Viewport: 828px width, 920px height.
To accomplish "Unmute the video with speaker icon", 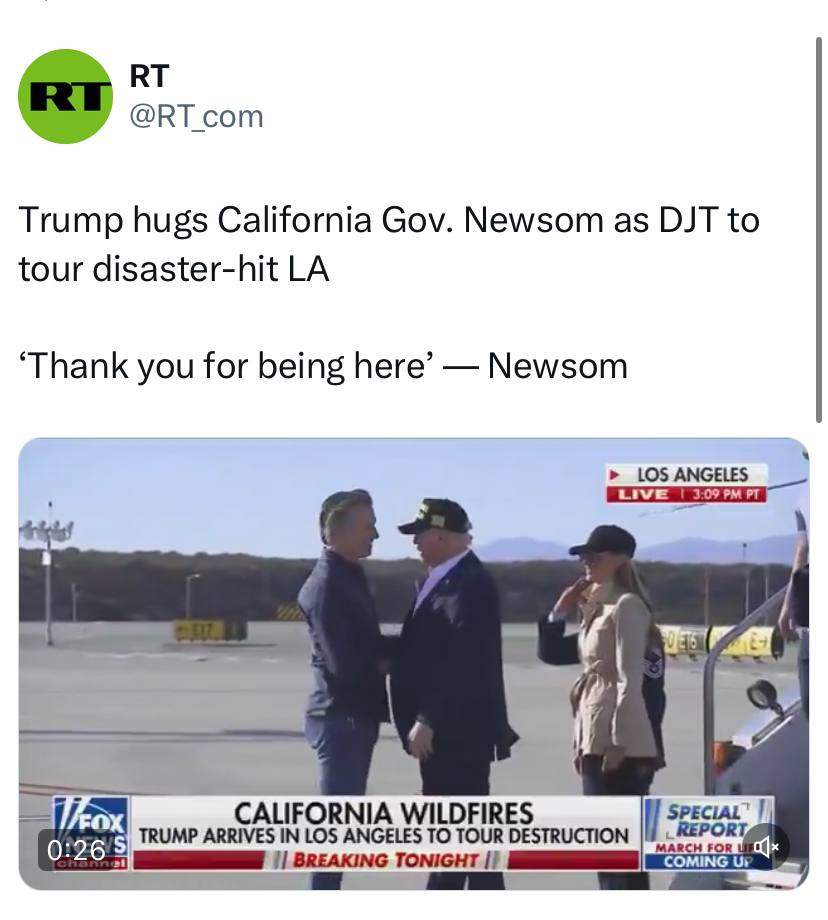I will pos(766,846).
